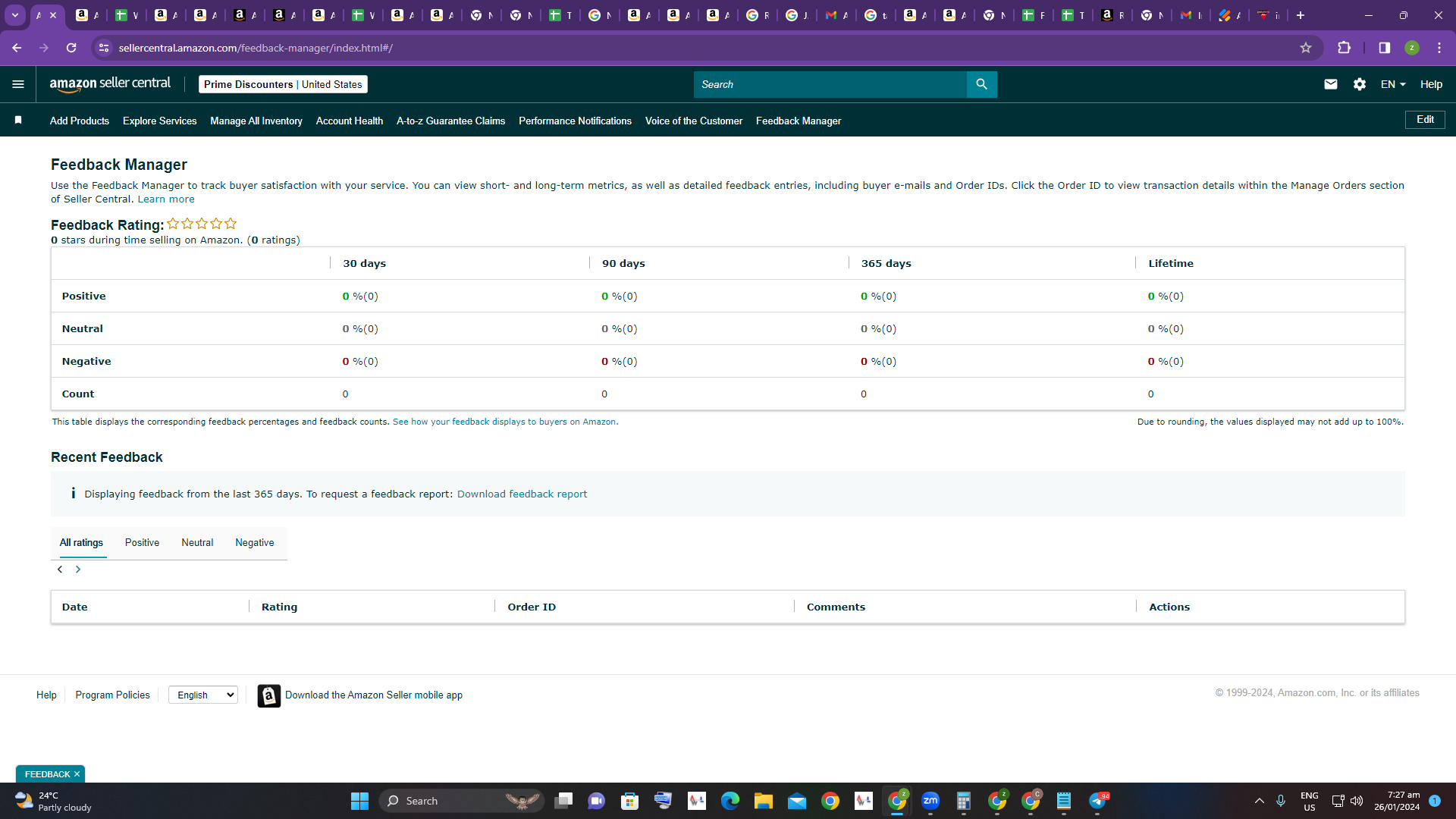Open Microsoft Edge from the taskbar
Viewport: 1456px width, 819px height.
point(730,801)
